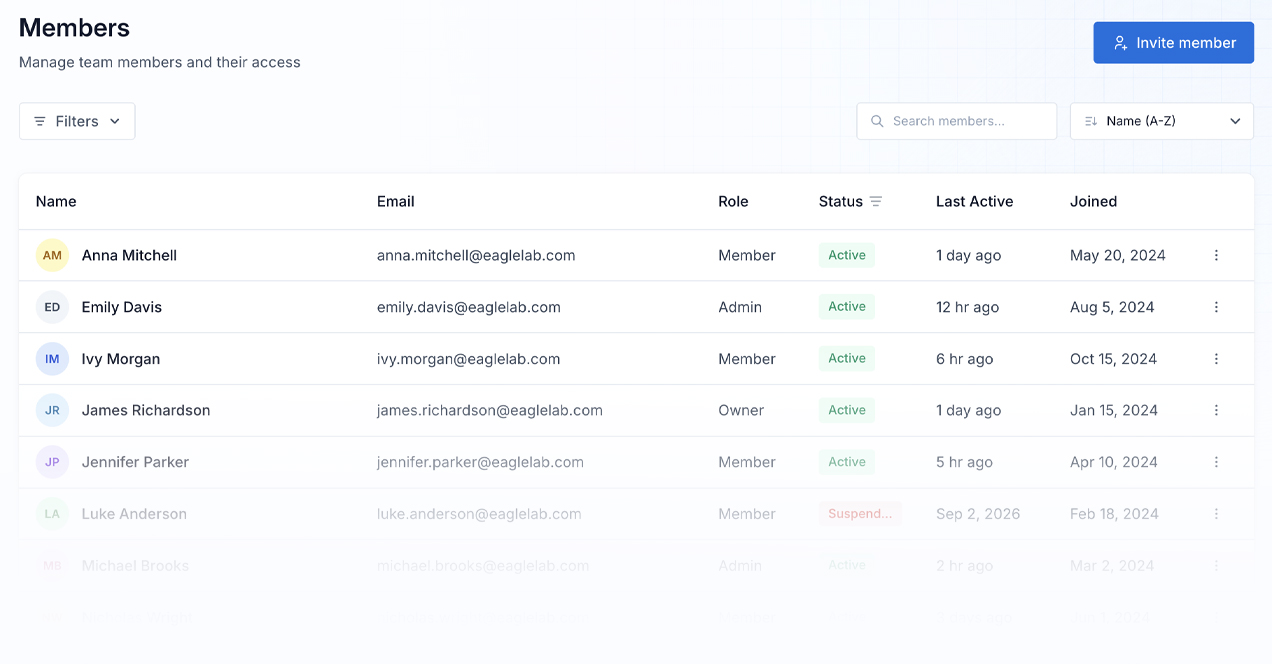Image resolution: width=1272 pixels, height=664 pixels.
Task: Click email luke.anderson@eaglelab.com
Action: (x=479, y=514)
